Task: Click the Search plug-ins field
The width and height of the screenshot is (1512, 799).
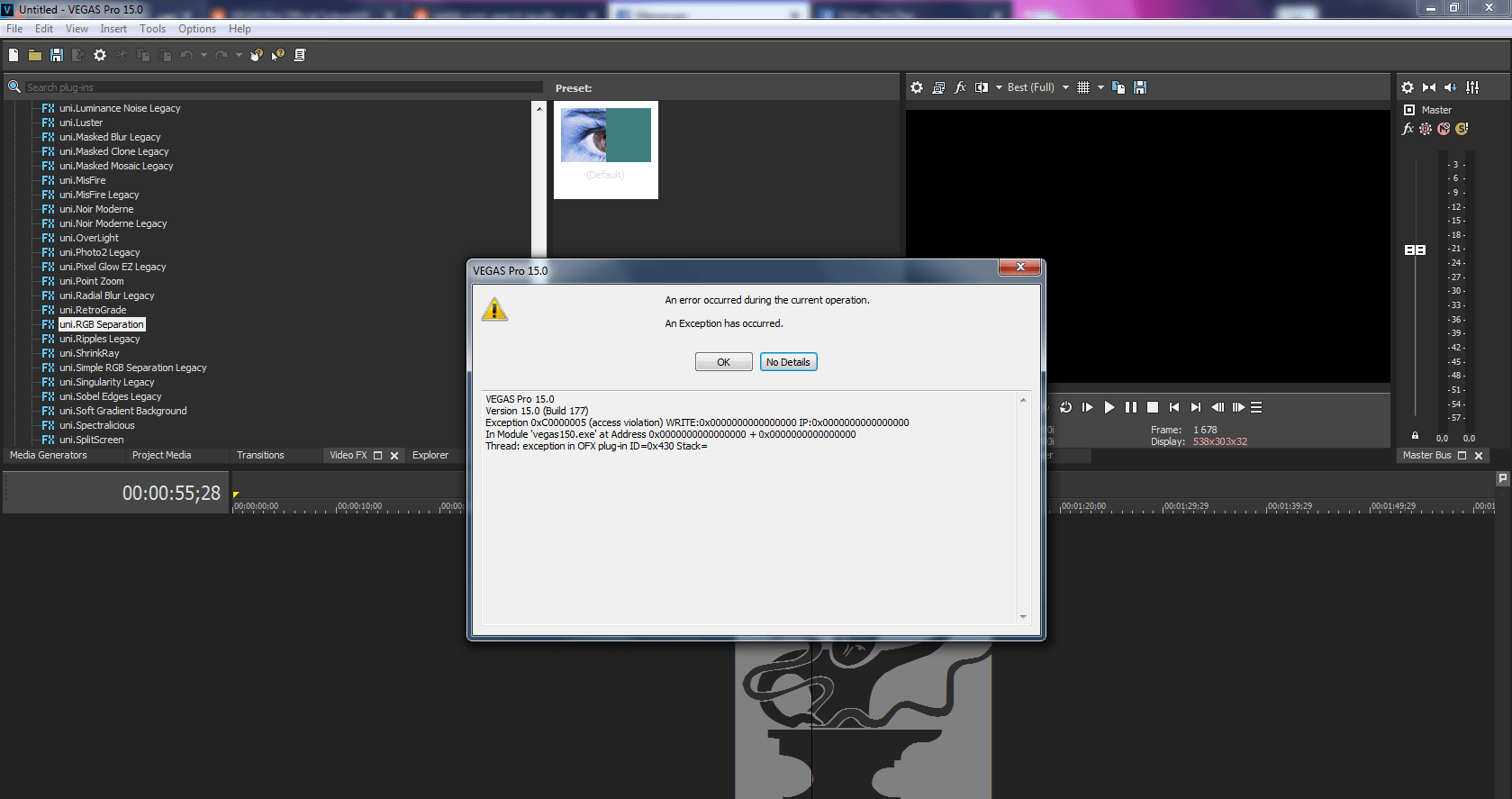Action: pyautogui.click(x=284, y=87)
